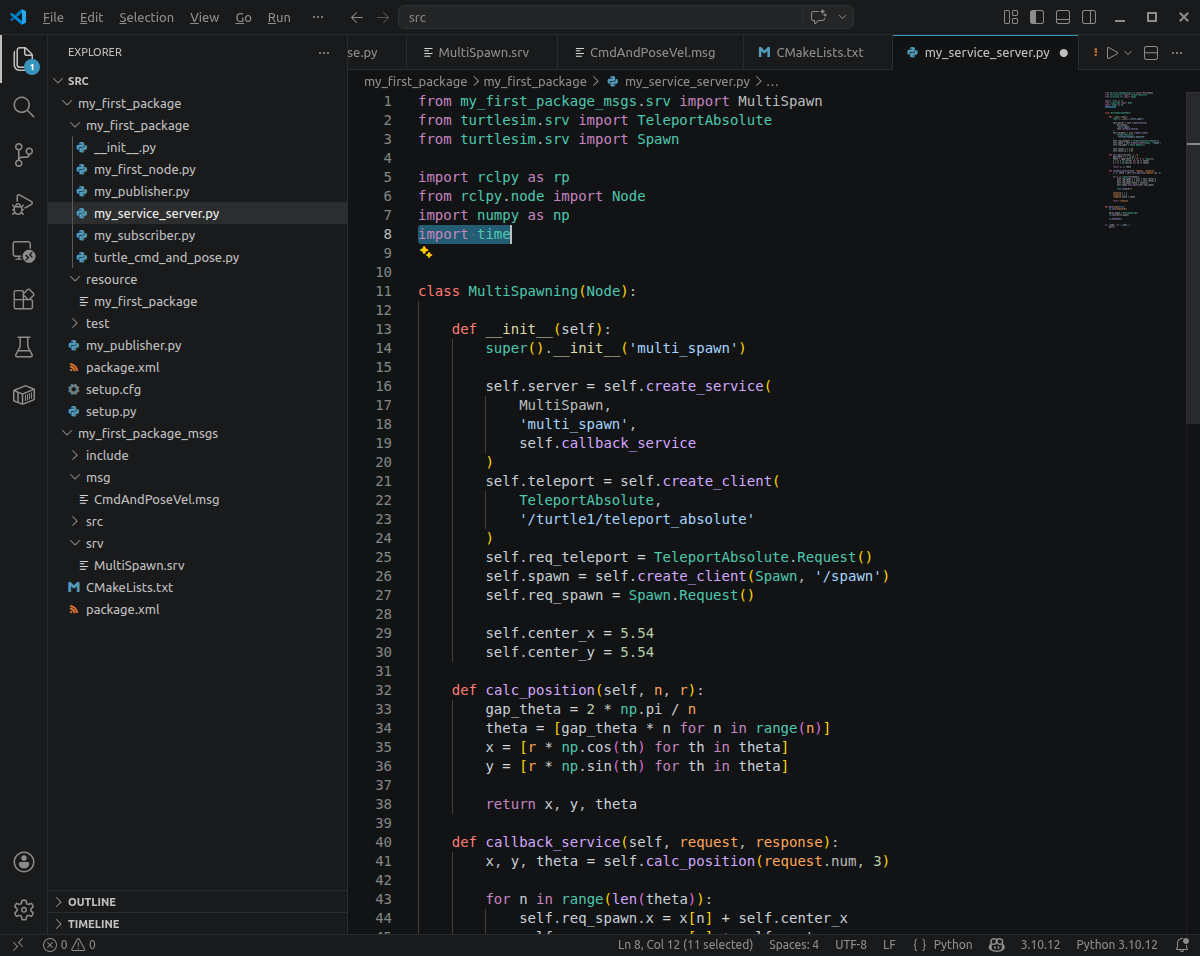Screen dimensions: 1200x956
Task: Toggle the secondary side bar
Action: [x=1089, y=17]
